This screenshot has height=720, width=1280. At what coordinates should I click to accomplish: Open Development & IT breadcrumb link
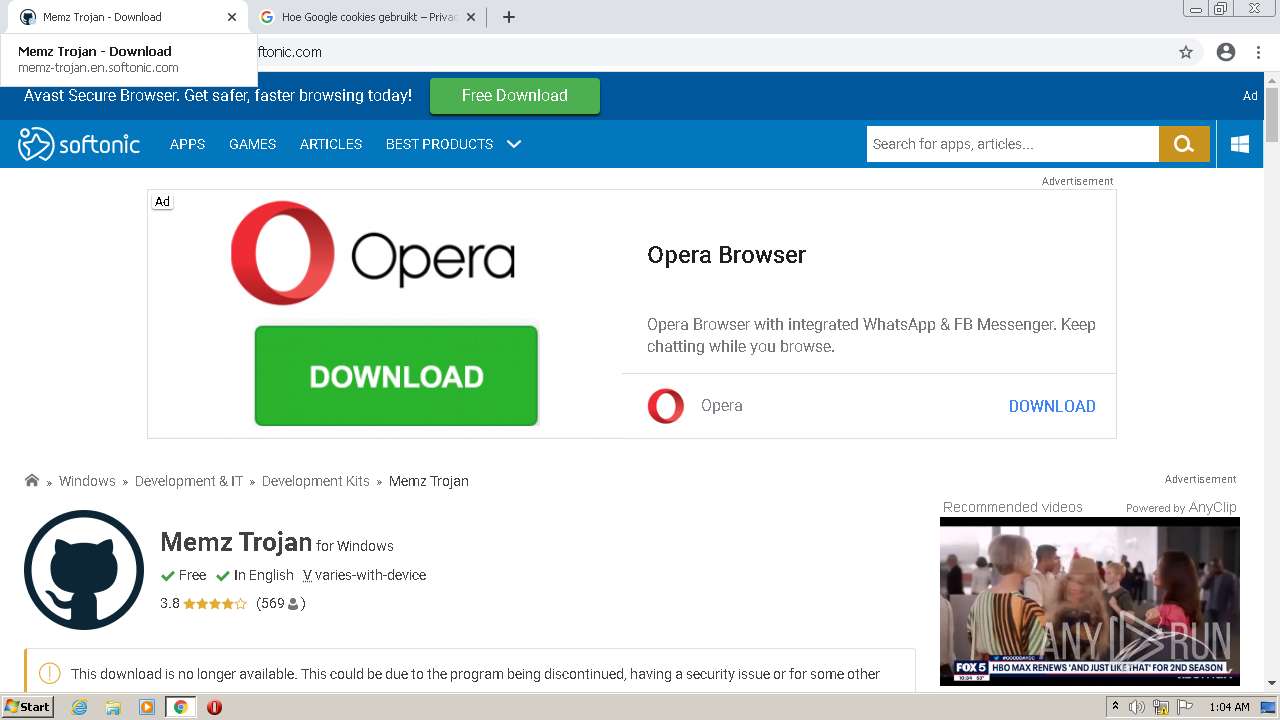189,481
